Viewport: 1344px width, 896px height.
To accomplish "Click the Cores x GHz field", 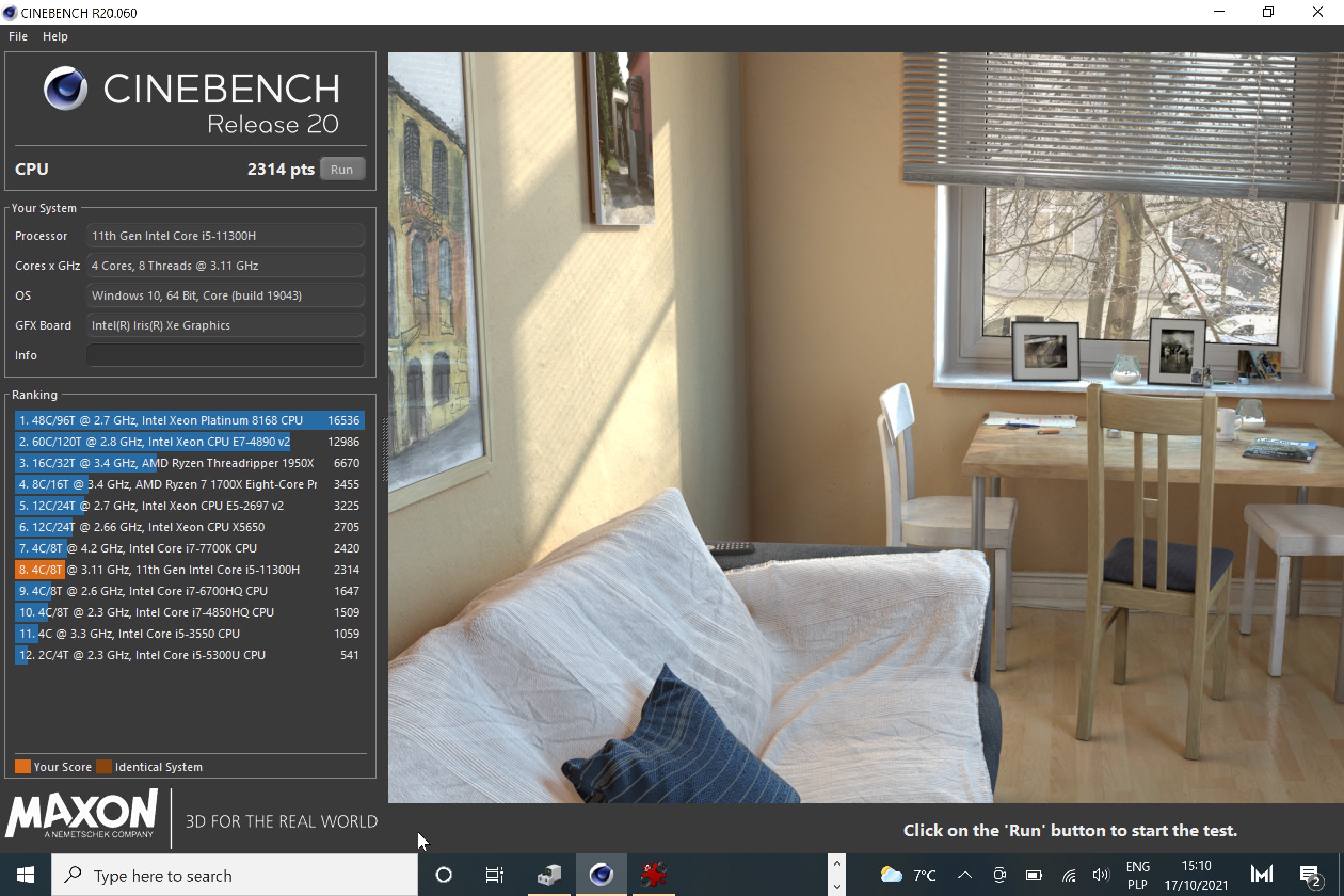I will (225, 266).
